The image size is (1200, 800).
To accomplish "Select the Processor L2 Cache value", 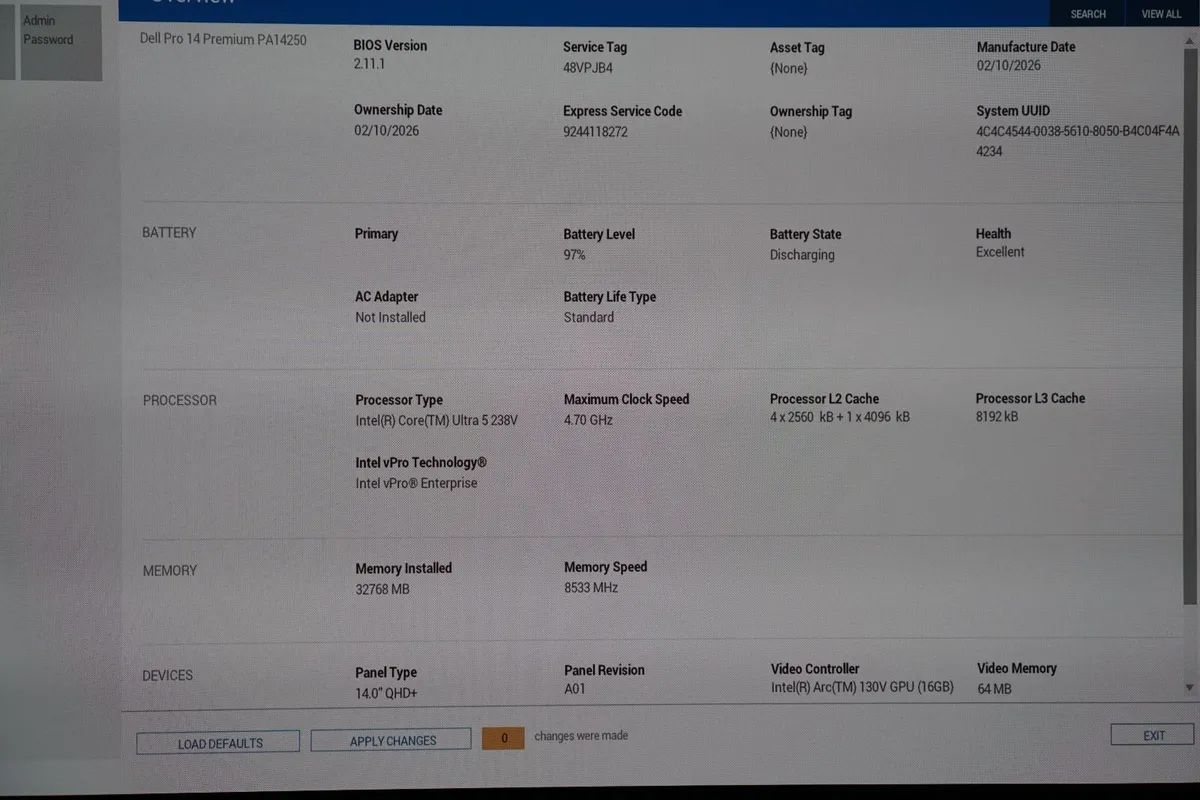I will coord(840,417).
